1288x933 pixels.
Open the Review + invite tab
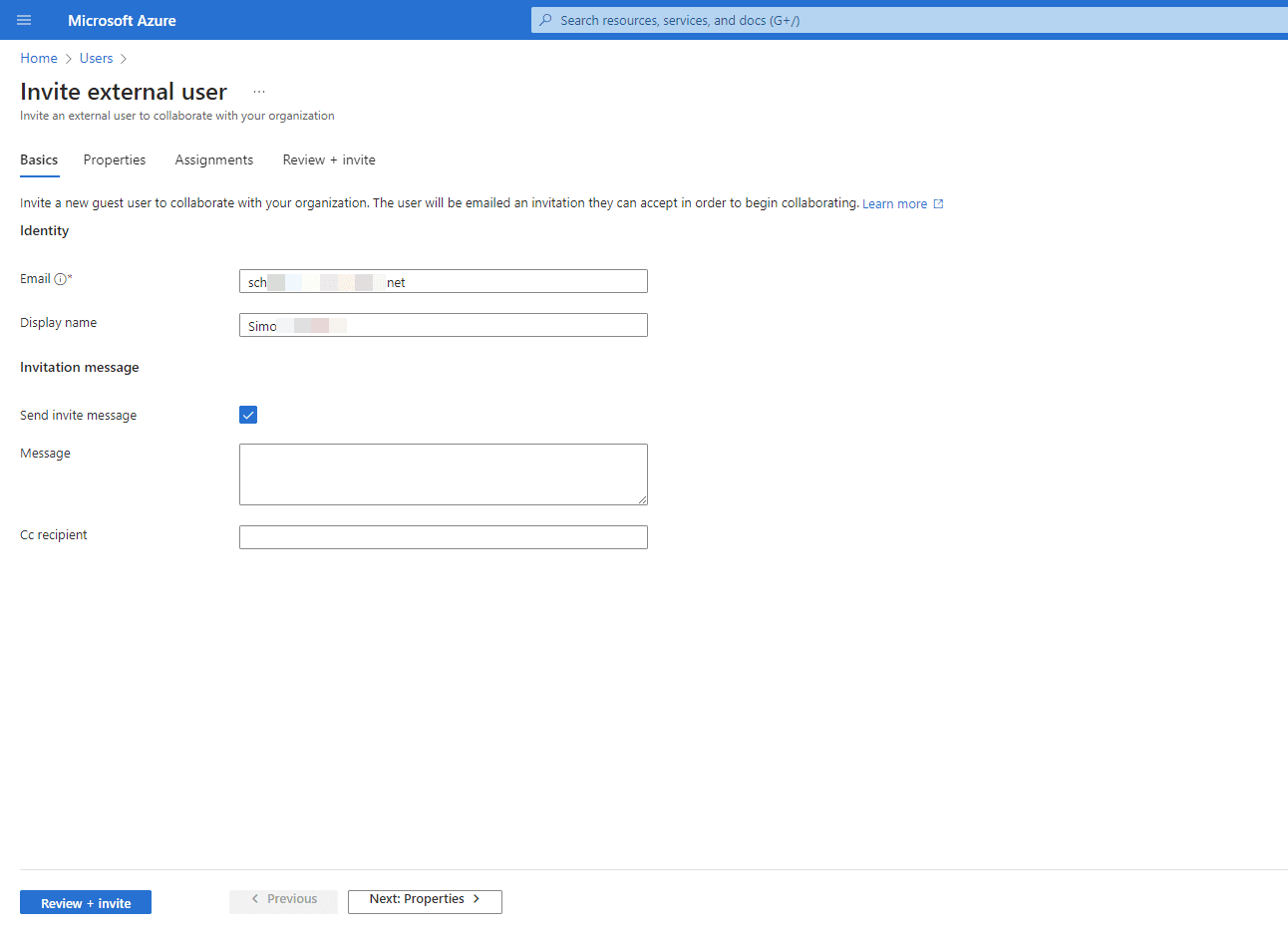click(329, 159)
